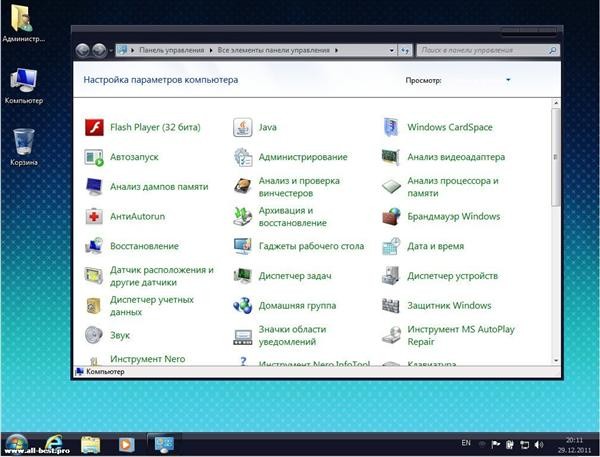Viewport: 600px width, 457px height.
Task: Open the Инструмент MS AutoPlay Repair icon
Action: (x=391, y=335)
